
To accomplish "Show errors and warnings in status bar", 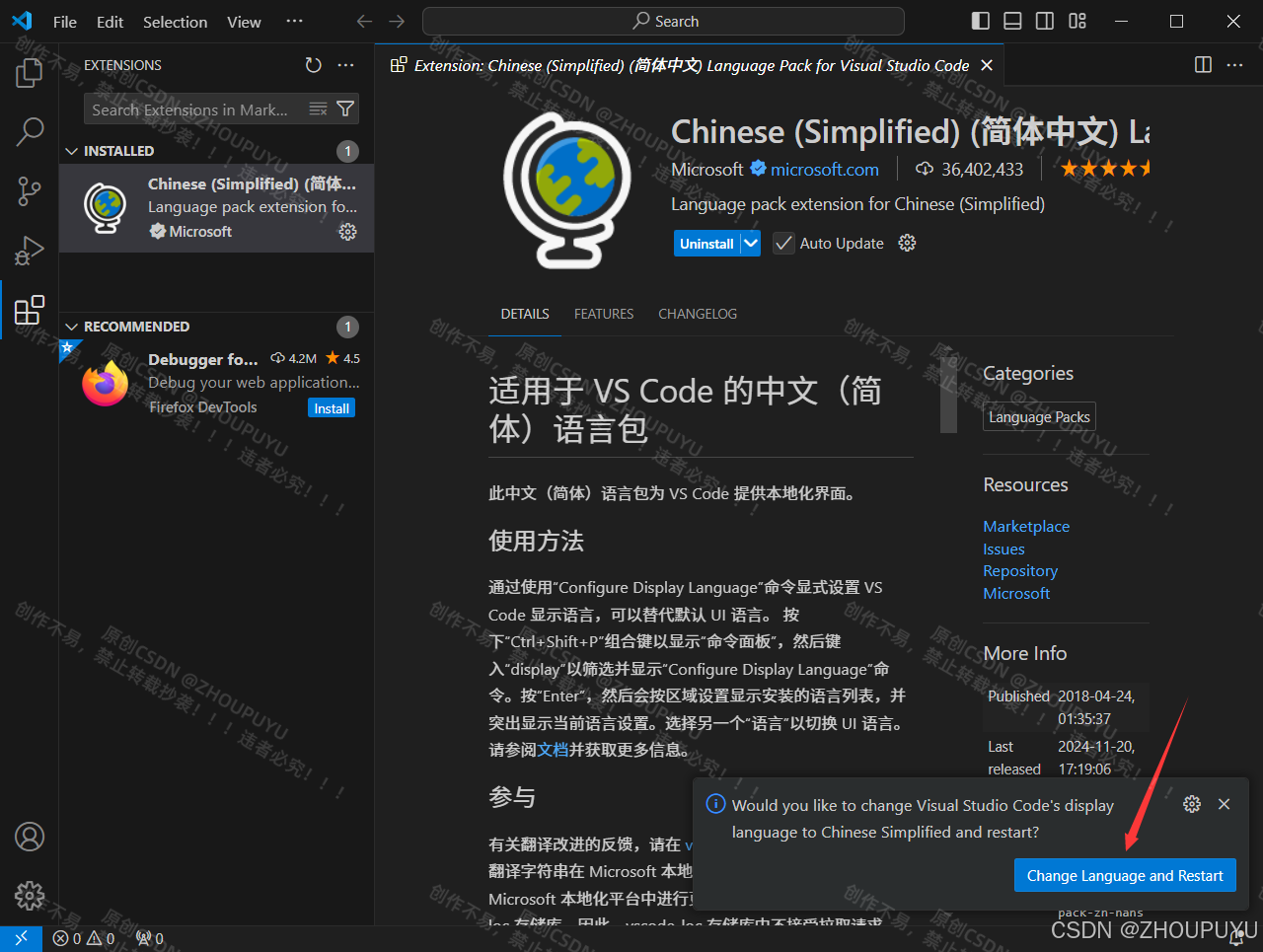I will pos(84,938).
